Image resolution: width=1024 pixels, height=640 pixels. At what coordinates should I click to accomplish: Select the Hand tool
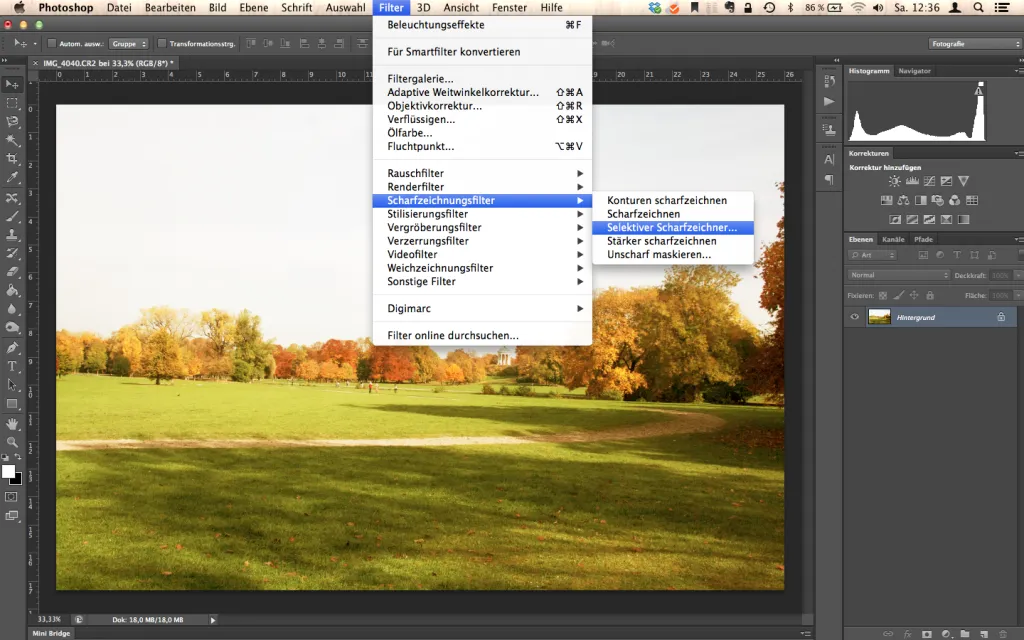(x=12, y=424)
